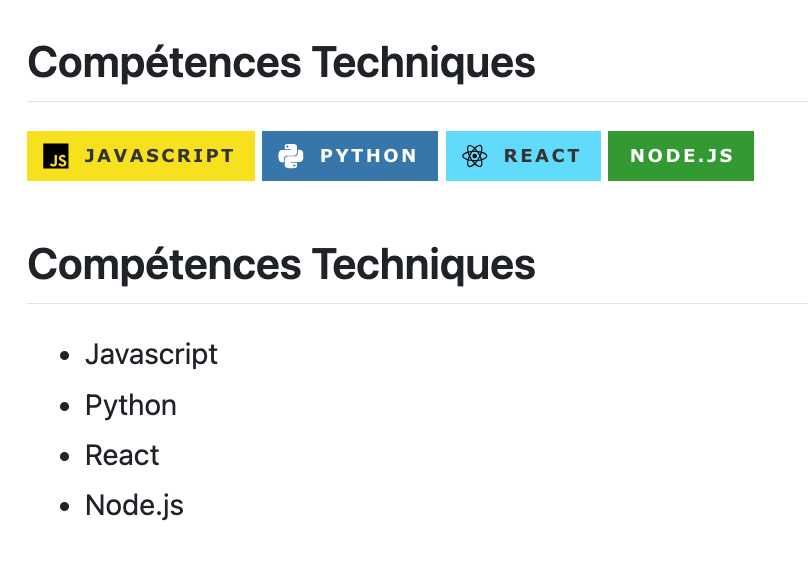808x584 pixels.
Task: Click the bullet dot before Node.js
Action: click(65, 506)
